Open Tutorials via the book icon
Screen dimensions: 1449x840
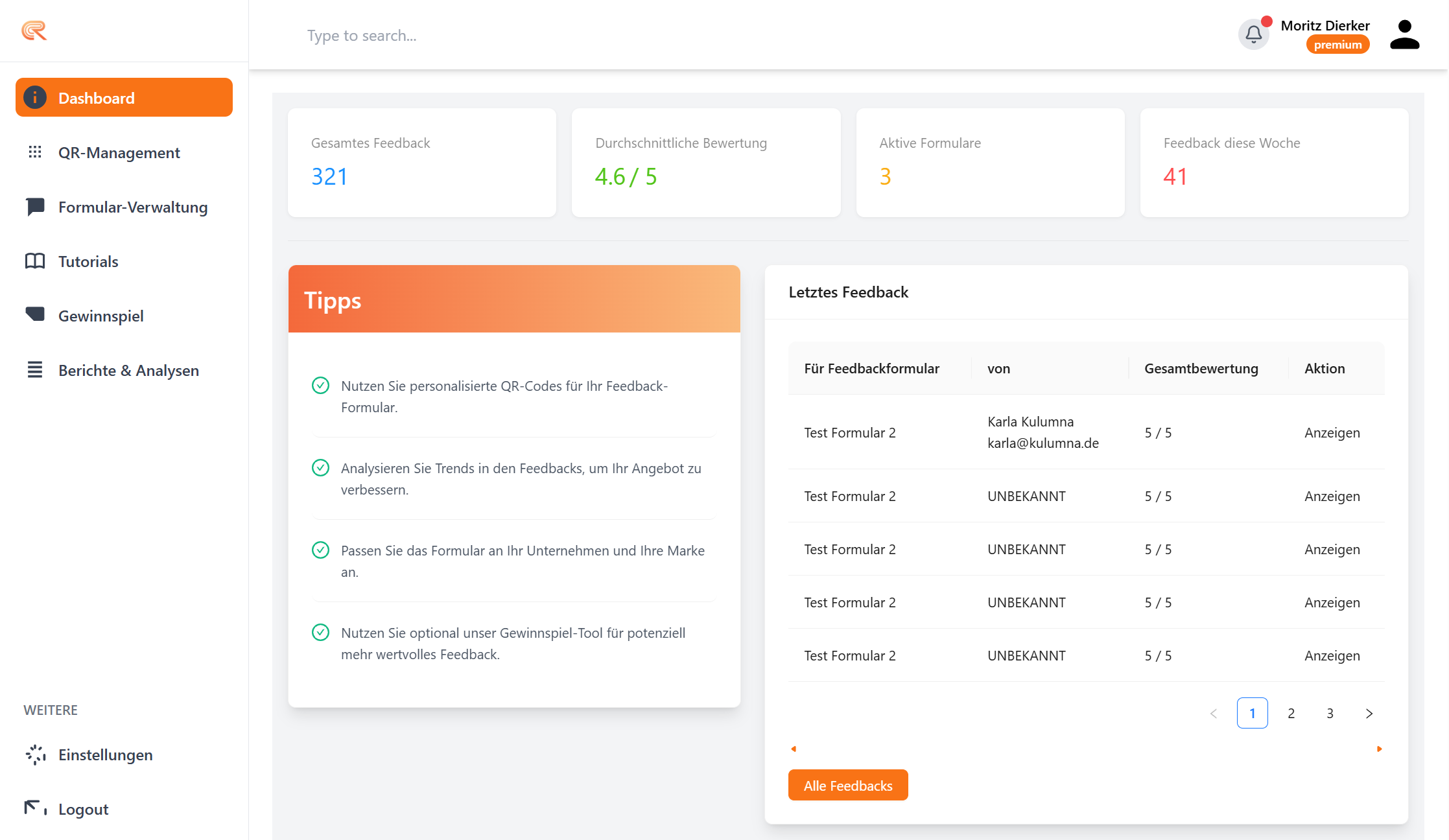[34, 261]
